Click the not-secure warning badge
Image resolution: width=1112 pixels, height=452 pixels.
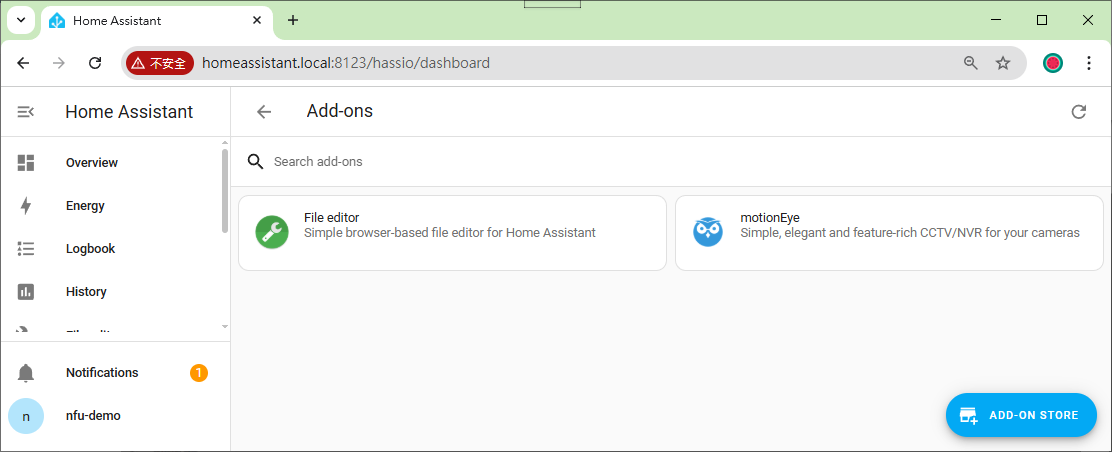160,63
